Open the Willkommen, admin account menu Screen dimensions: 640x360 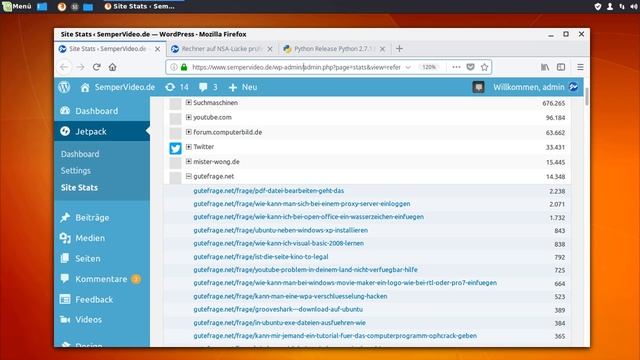[535, 87]
